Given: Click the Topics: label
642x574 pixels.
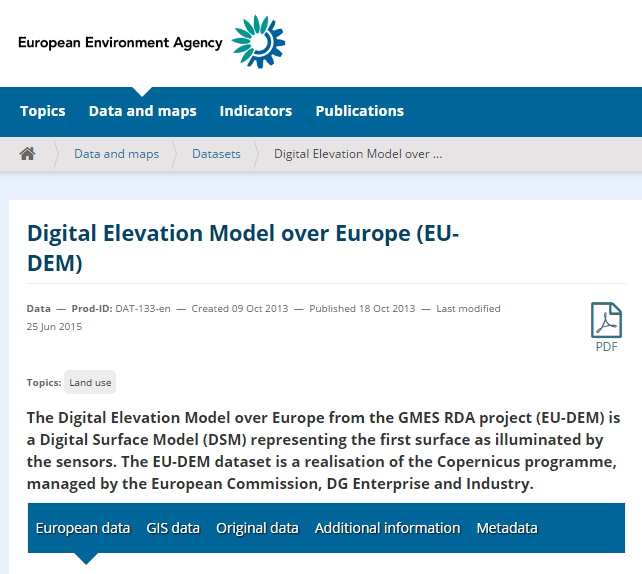Looking at the screenshot, I should tap(44, 382).
